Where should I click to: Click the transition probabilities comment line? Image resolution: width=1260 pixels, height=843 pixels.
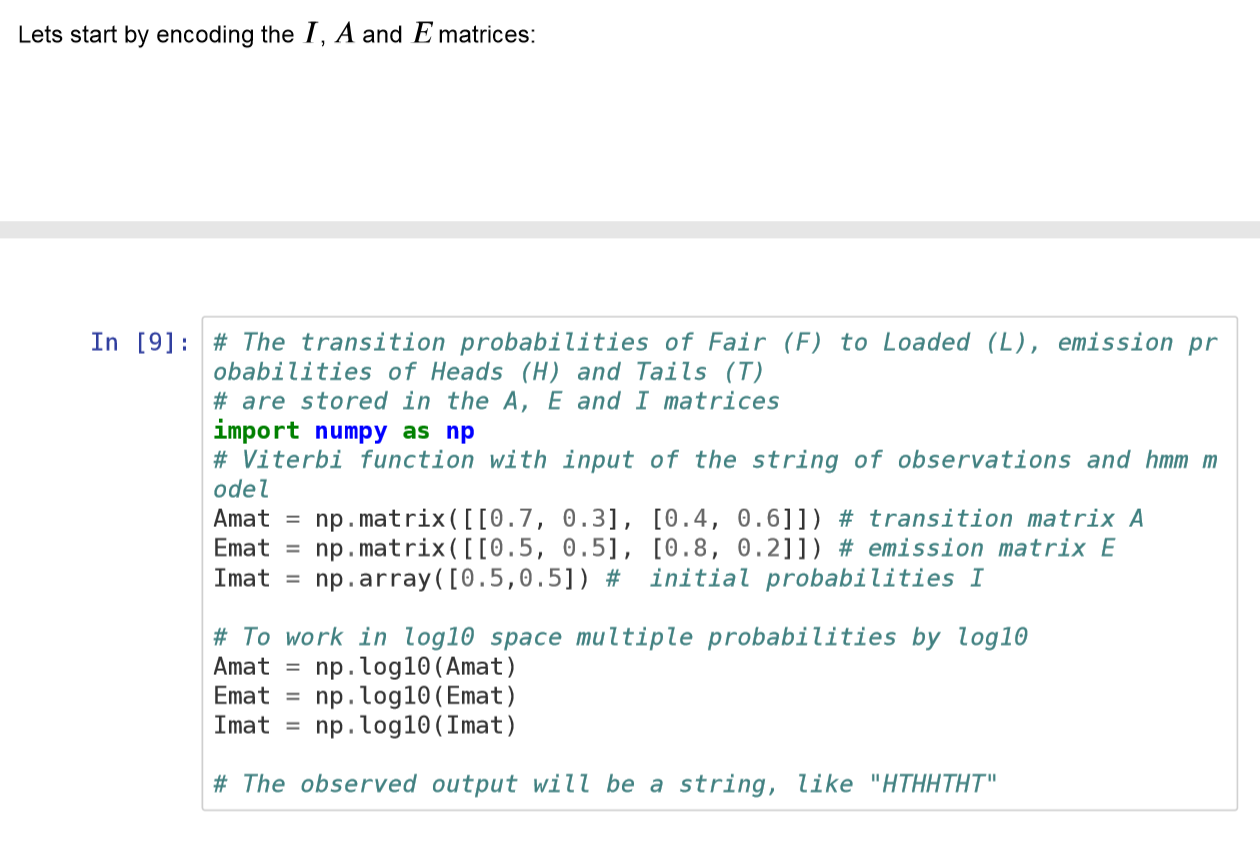(x=600, y=342)
